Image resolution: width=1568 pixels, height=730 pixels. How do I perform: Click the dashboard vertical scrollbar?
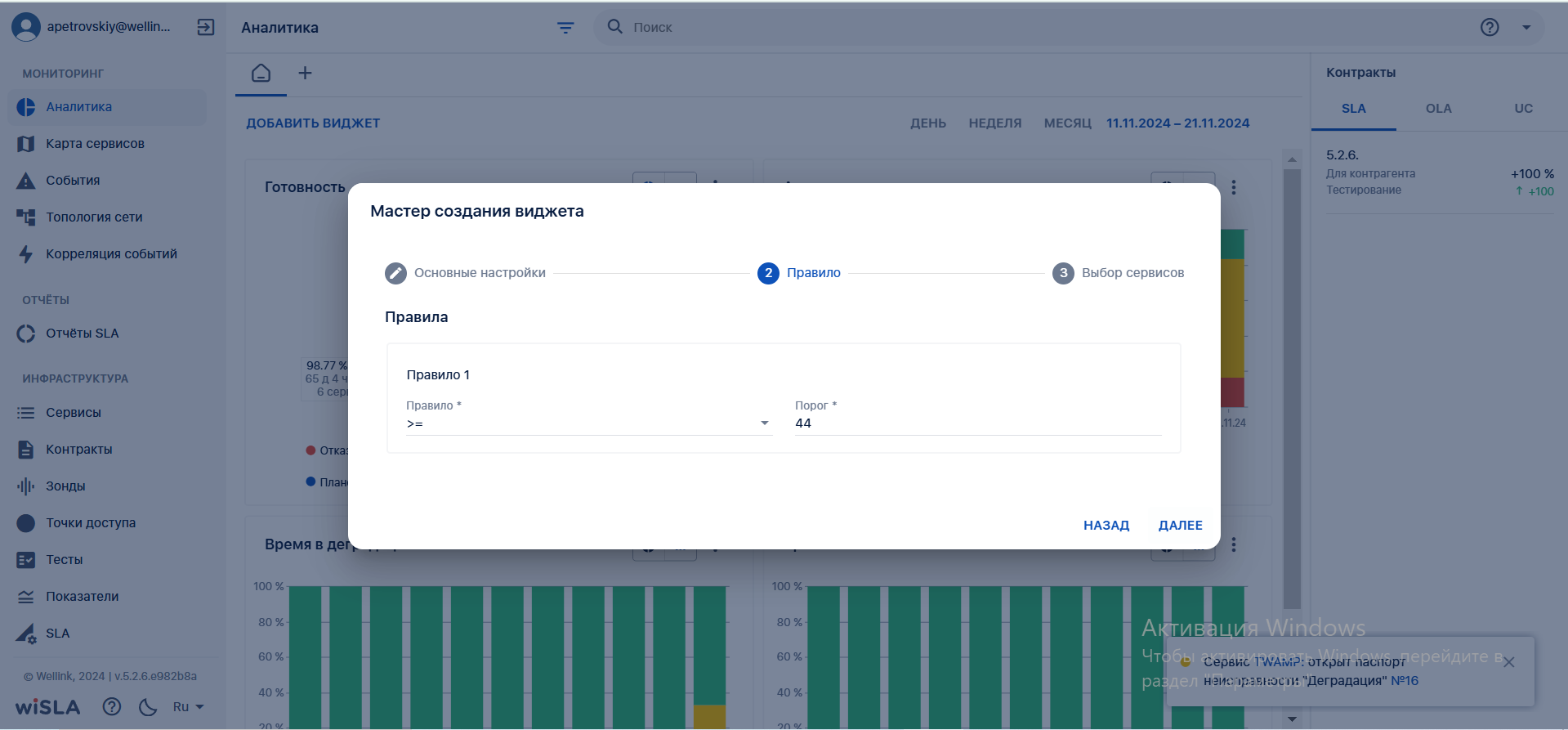click(x=1292, y=388)
